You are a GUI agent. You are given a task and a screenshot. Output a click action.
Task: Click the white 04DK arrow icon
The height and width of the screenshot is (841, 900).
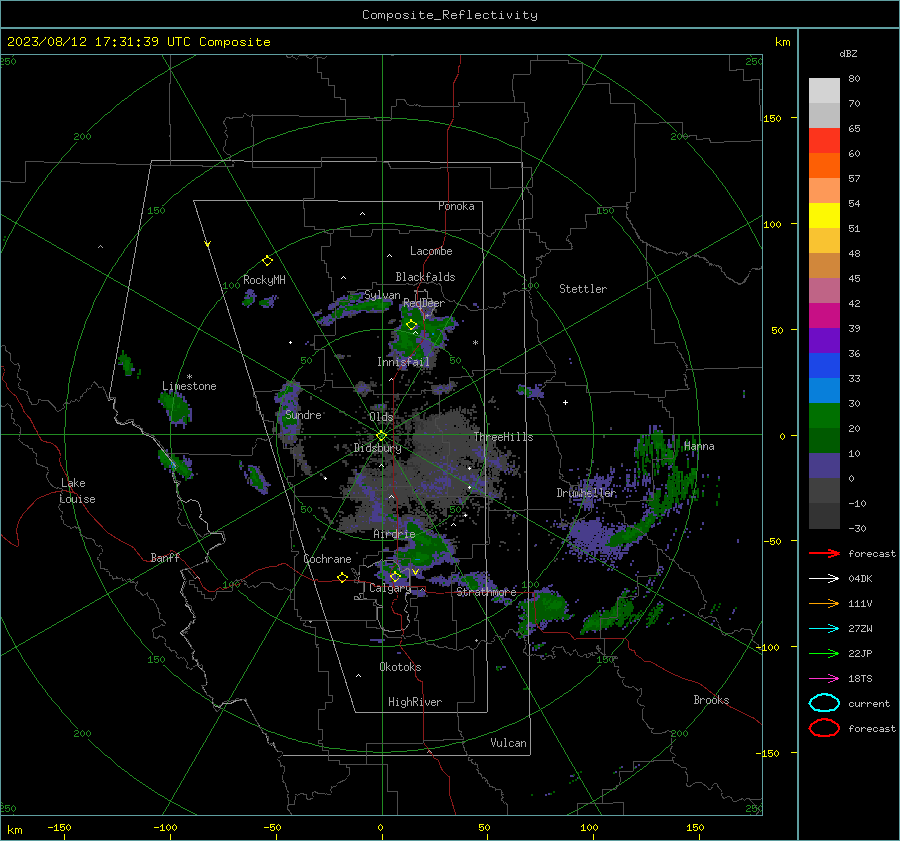tap(824, 579)
